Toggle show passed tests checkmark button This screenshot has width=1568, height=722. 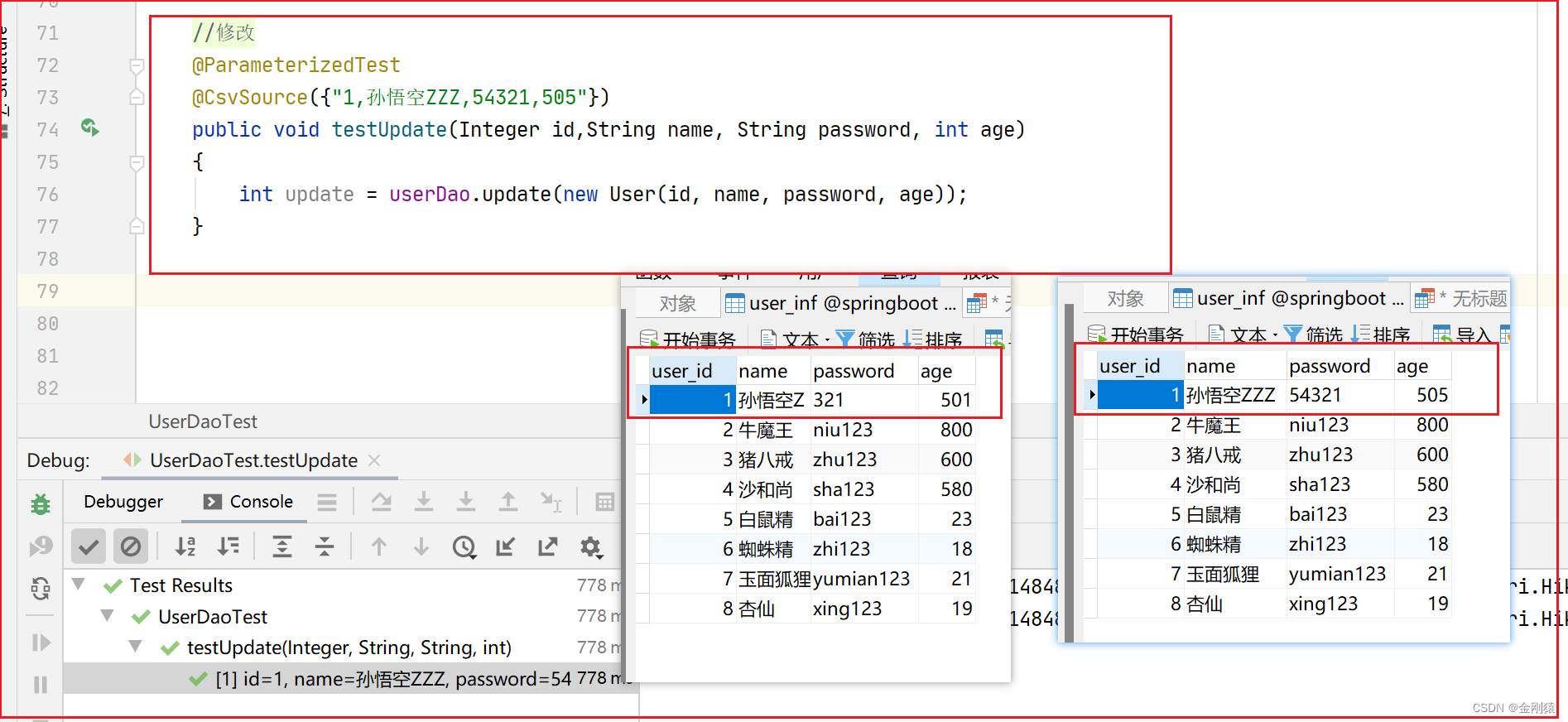[89, 546]
